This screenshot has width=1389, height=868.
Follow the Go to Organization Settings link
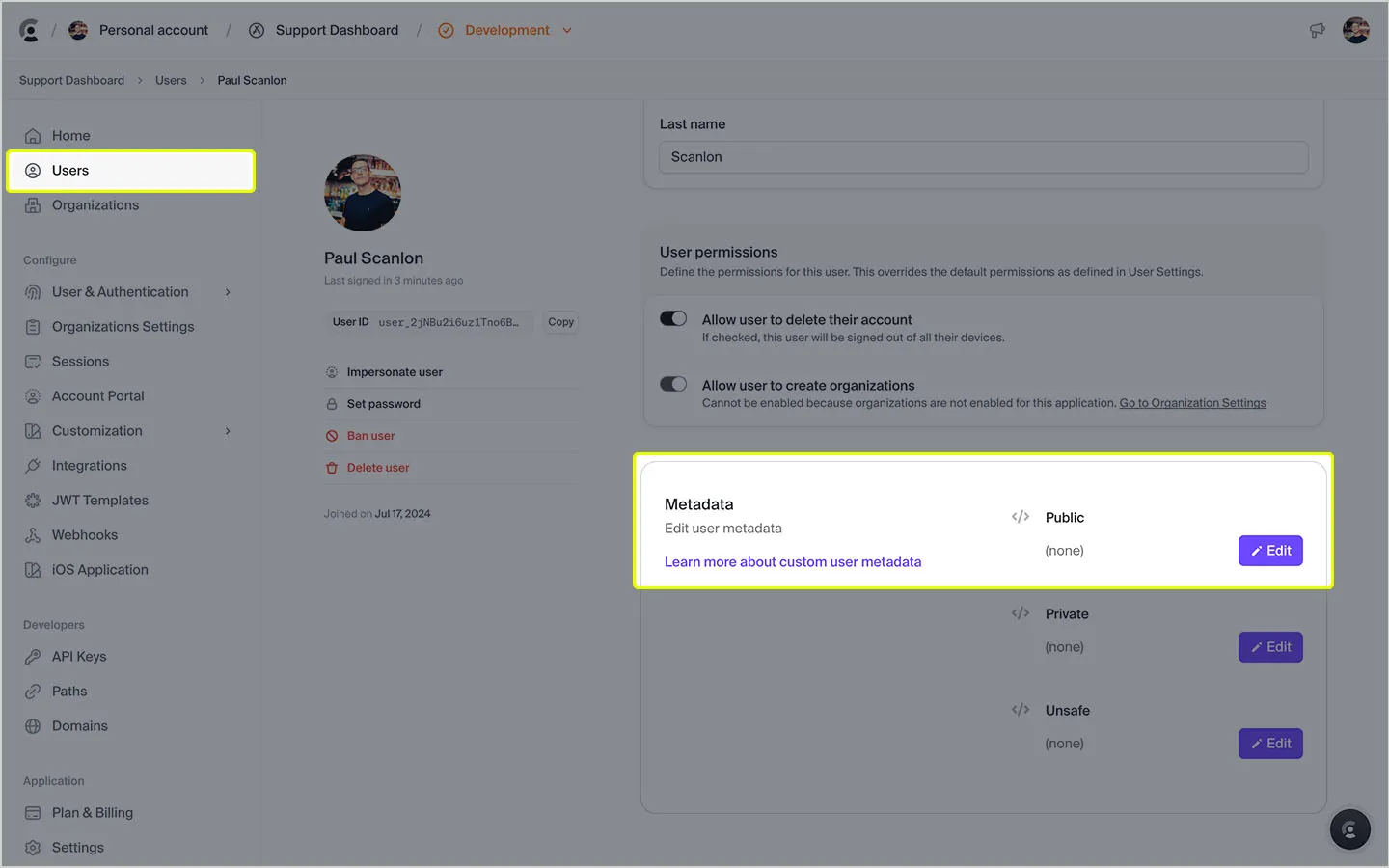point(1192,403)
